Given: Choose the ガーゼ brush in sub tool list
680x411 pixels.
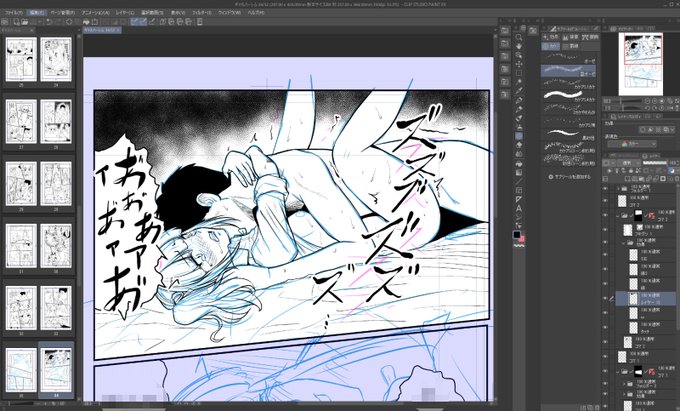Looking at the screenshot, I should pyautogui.click(x=570, y=58).
